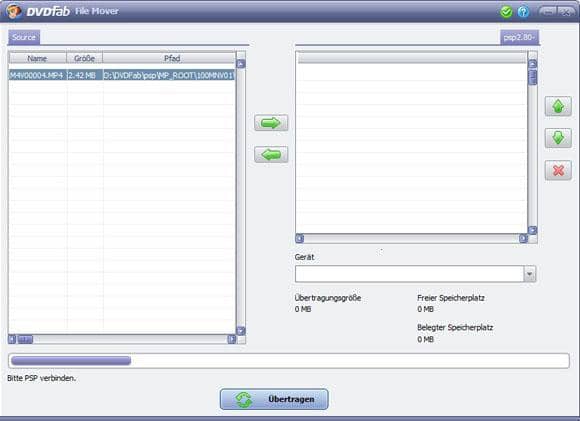Click the green right arrow add button
Screen dimensions: 580x421
tap(271, 123)
